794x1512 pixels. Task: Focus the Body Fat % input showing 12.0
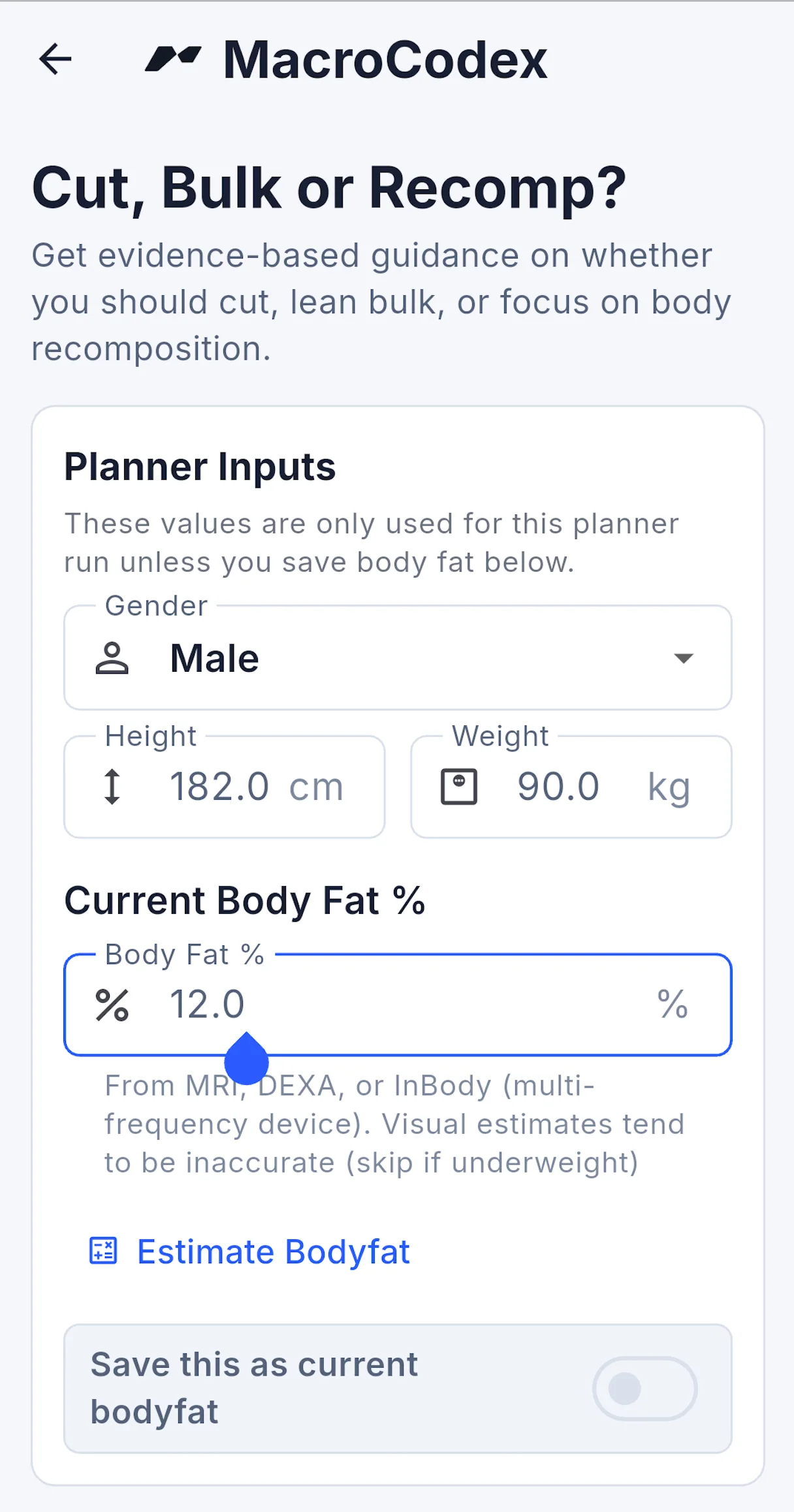[x=398, y=1005]
